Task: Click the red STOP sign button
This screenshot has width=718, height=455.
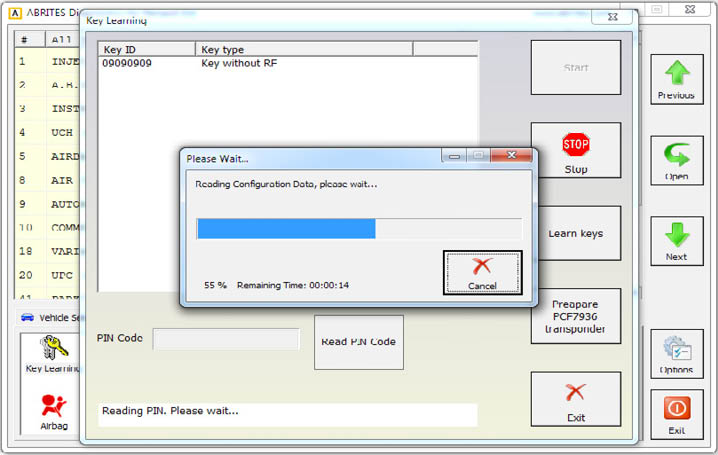Action: click(x=575, y=150)
